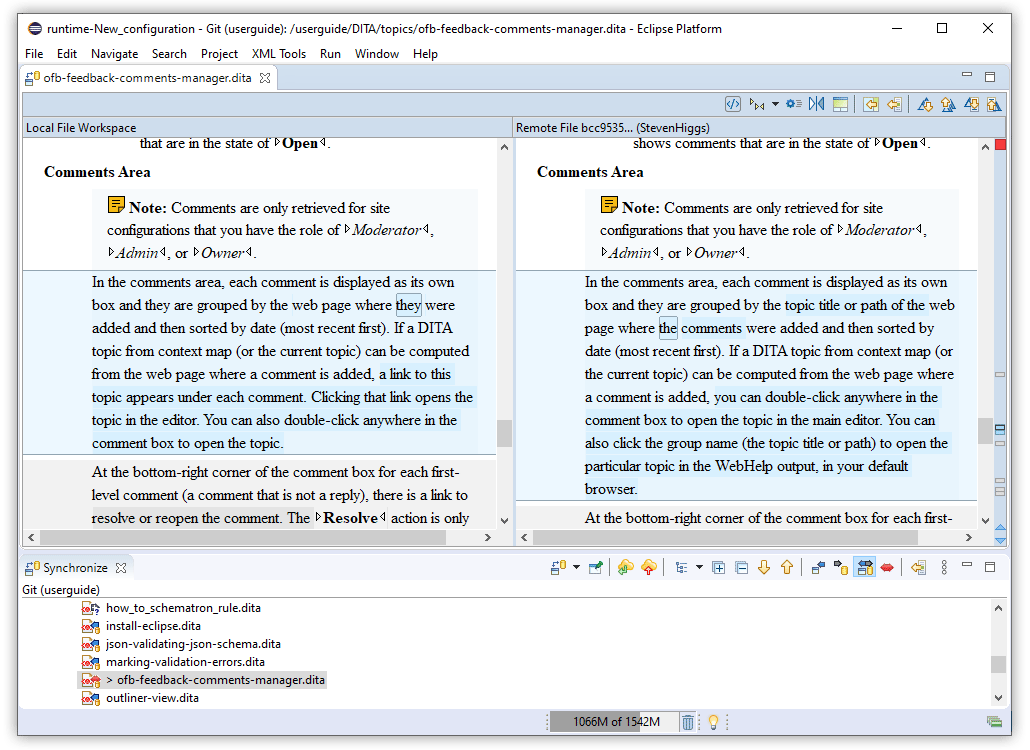The image size is (1030, 750).
Task: Open the File menu
Action: click(34, 54)
